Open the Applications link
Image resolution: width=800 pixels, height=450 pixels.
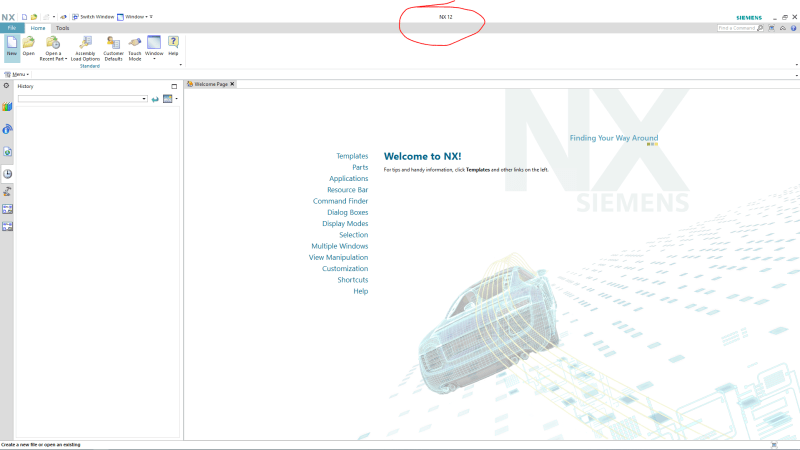tap(348, 179)
